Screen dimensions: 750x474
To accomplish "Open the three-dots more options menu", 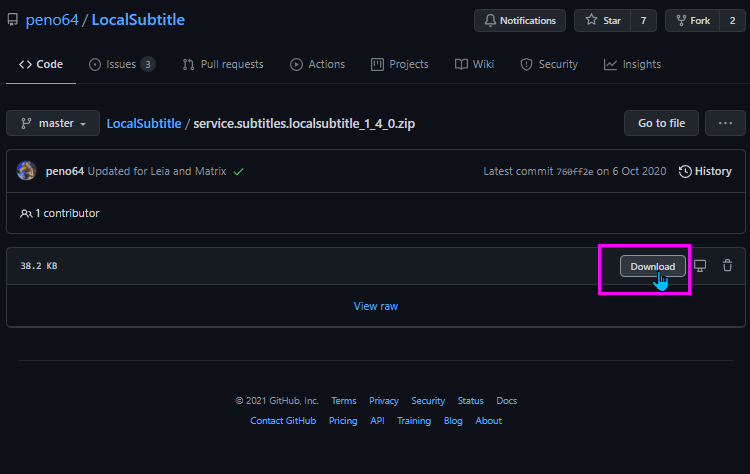I will pos(725,123).
